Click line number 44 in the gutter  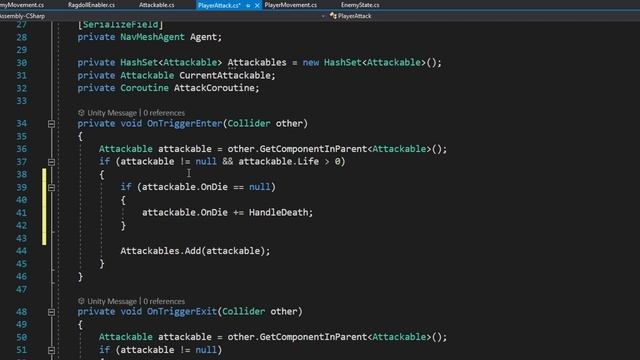(x=22, y=251)
